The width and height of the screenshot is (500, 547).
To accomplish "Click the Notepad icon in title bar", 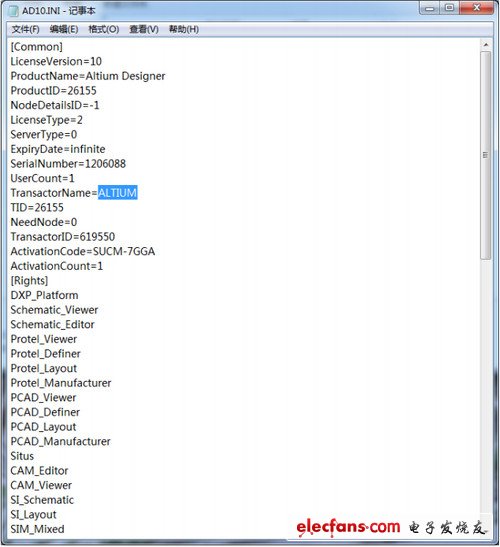I will (x=13, y=10).
